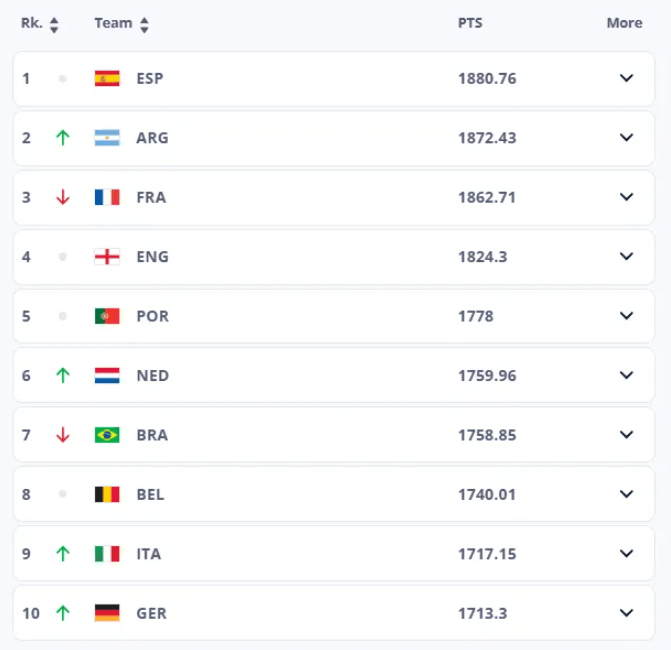
Task: Click the ITA team name
Action: point(148,554)
